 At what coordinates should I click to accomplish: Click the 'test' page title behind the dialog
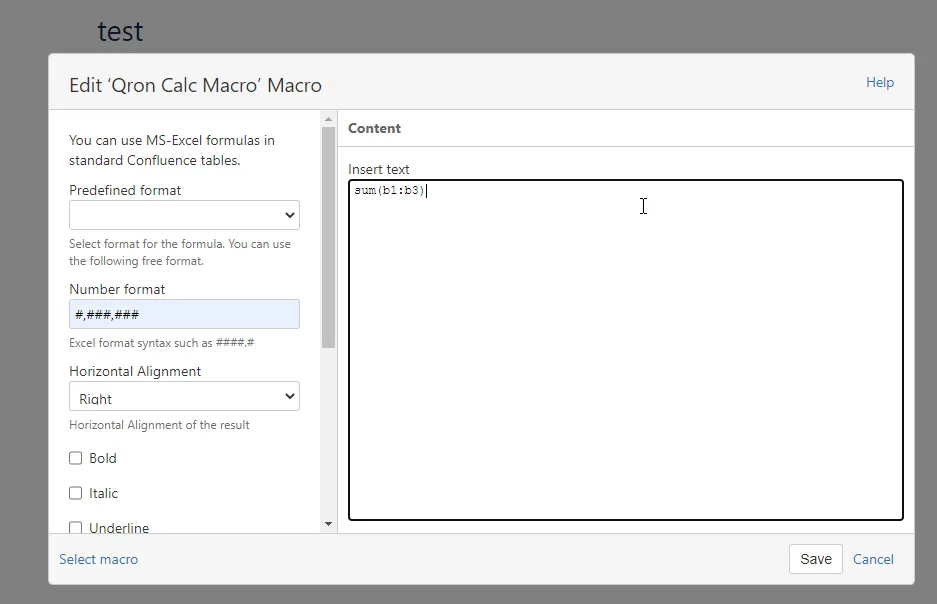click(120, 31)
